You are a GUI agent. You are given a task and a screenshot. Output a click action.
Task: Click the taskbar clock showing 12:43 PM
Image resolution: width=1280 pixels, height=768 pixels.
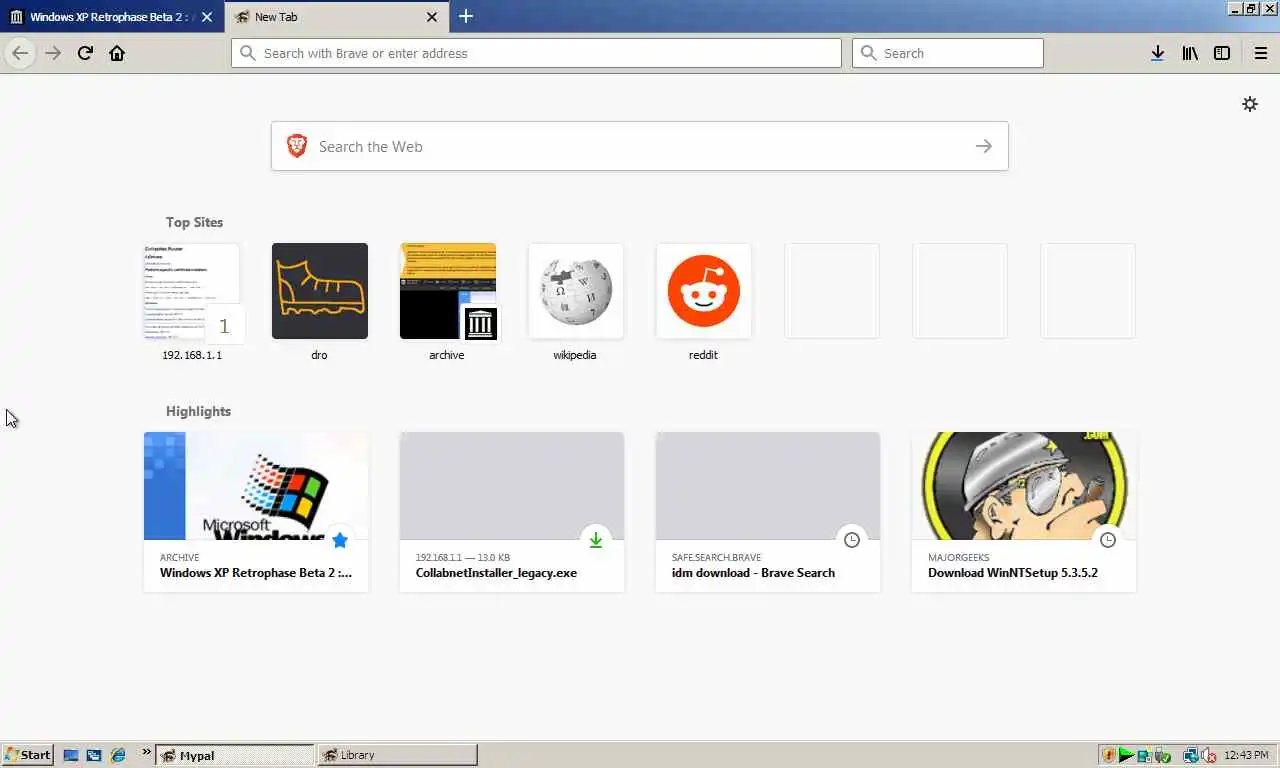[1246, 755]
